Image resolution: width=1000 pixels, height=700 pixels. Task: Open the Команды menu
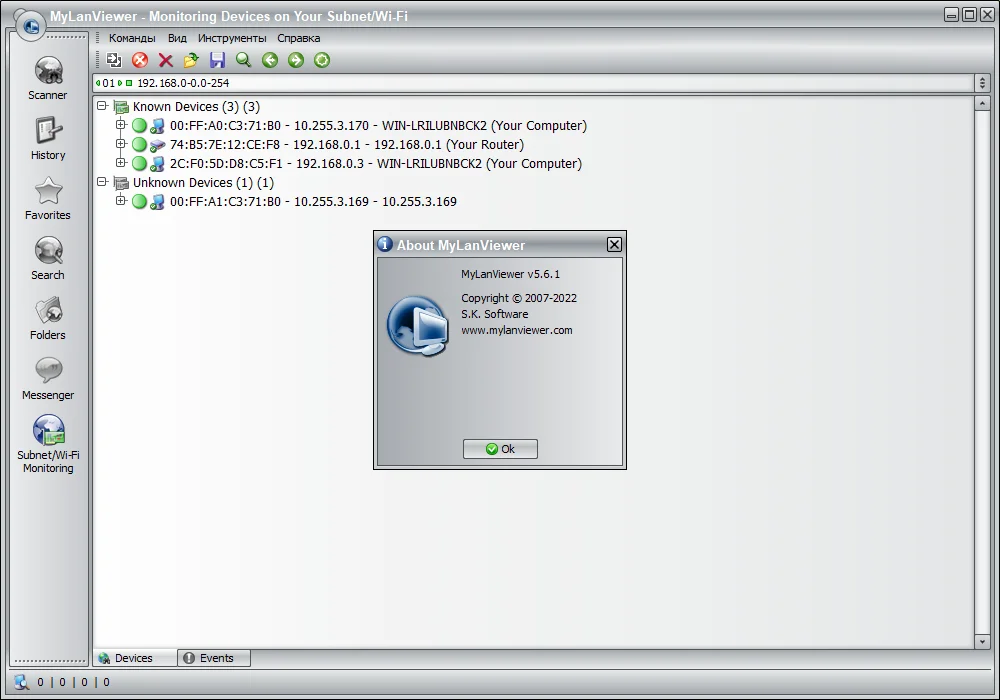click(x=132, y=38)
